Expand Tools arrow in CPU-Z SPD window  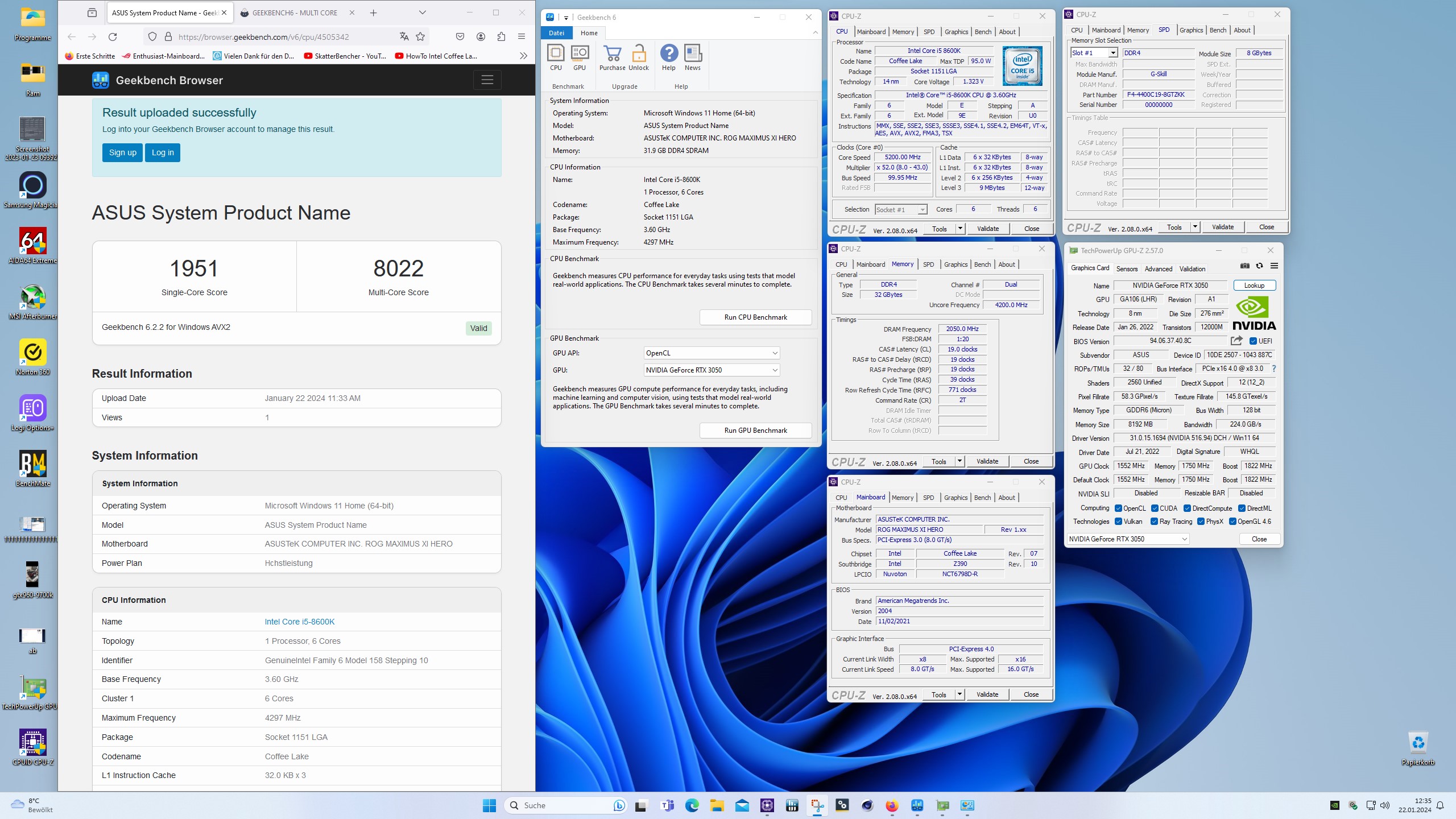(x=1195, y=227)
